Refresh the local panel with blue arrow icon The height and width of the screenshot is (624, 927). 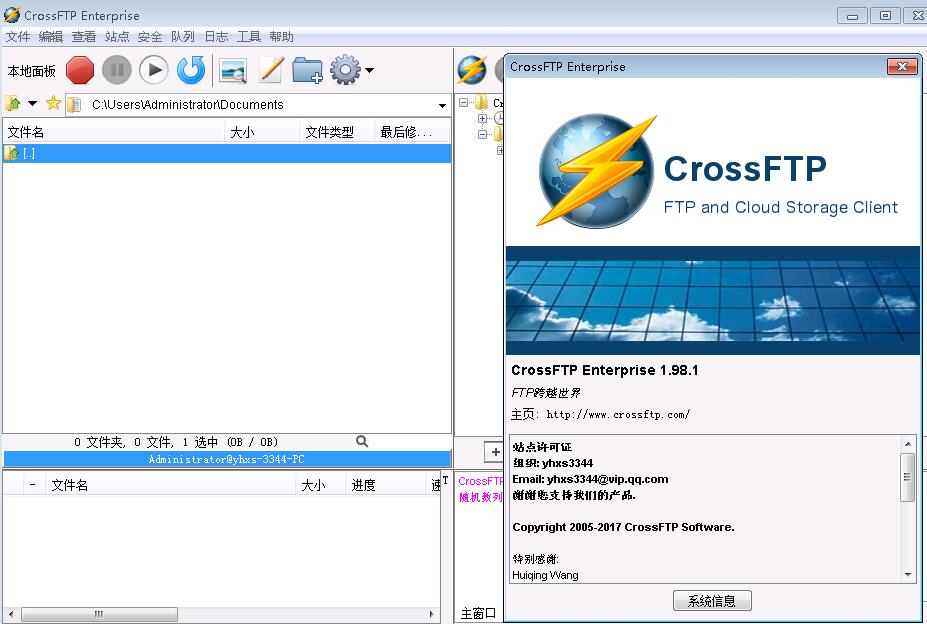(x=191, y=70)
